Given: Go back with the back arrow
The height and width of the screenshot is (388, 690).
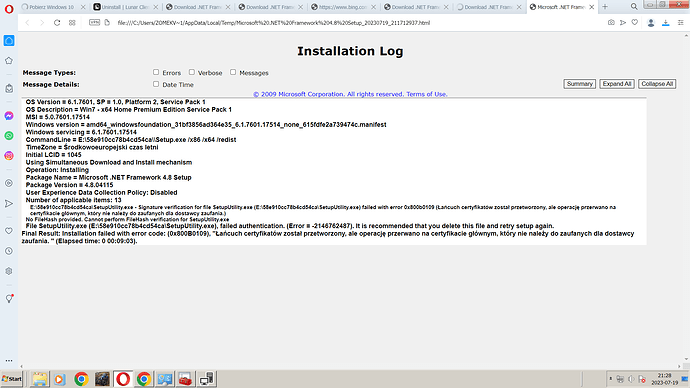Looking at the screenshot, I should coord(27,22).
